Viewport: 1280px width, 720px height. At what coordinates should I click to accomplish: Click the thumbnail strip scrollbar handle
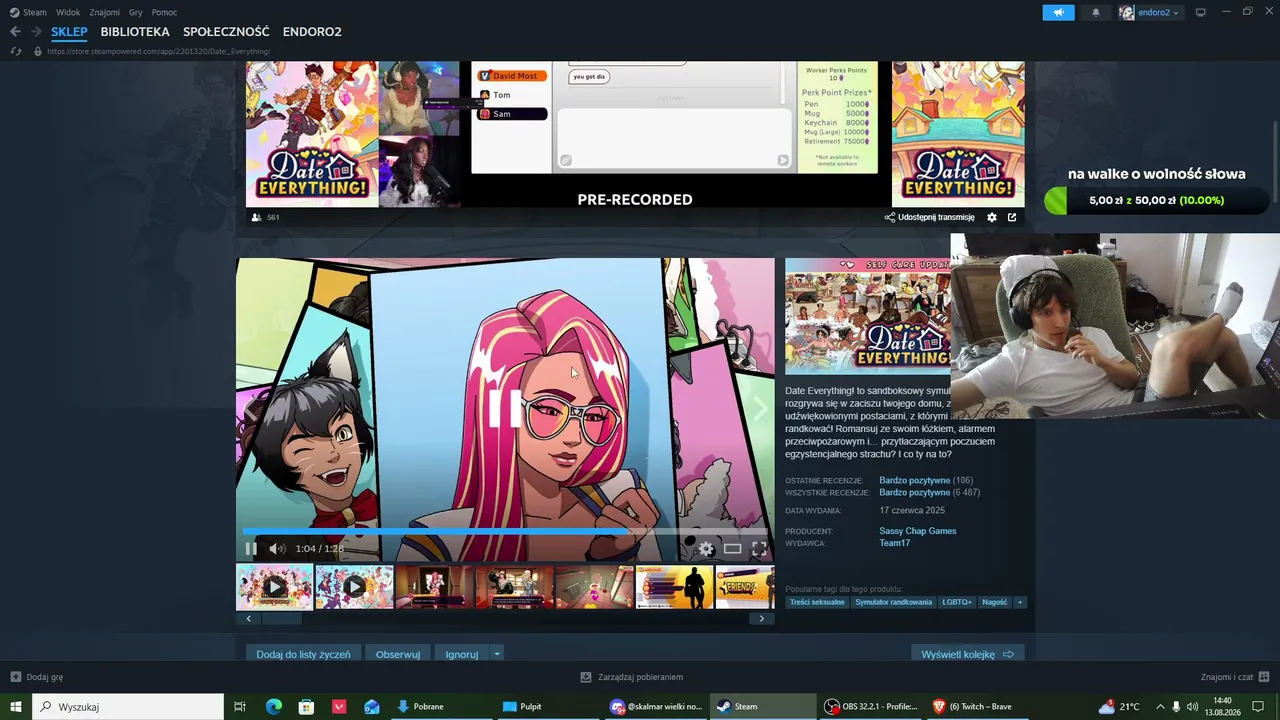tap(281, 618)
